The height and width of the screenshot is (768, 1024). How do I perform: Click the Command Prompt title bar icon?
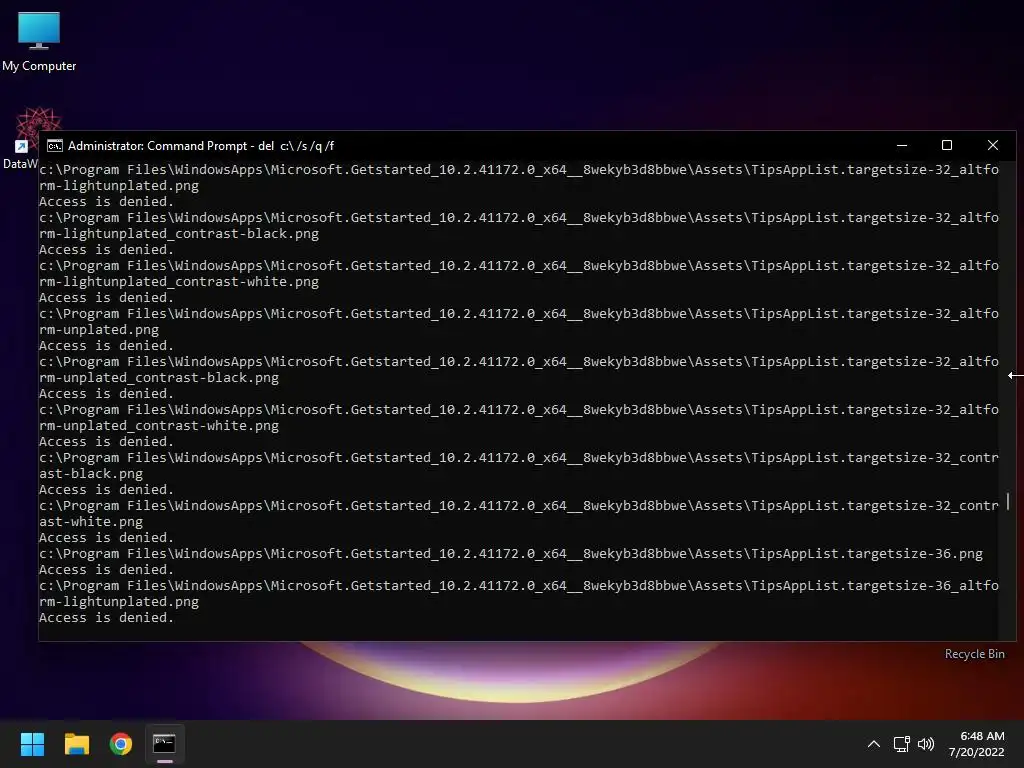coord(55,146)
